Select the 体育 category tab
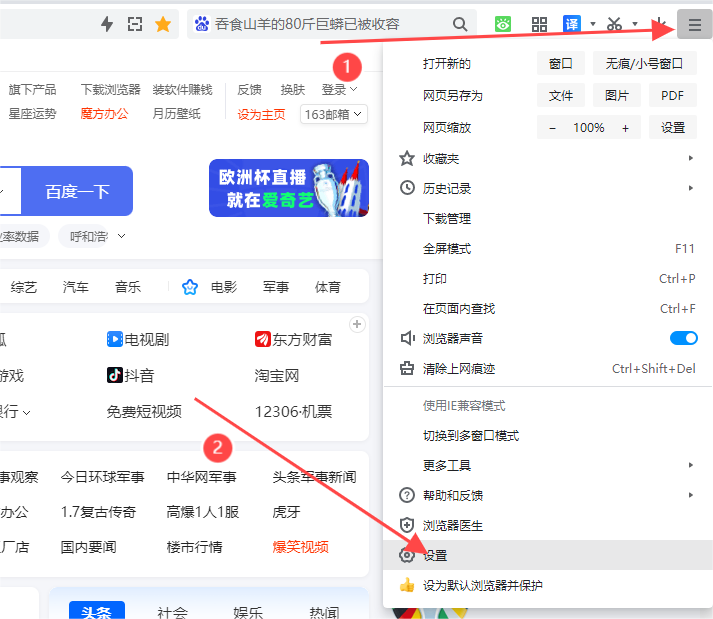 click(328, 287)
